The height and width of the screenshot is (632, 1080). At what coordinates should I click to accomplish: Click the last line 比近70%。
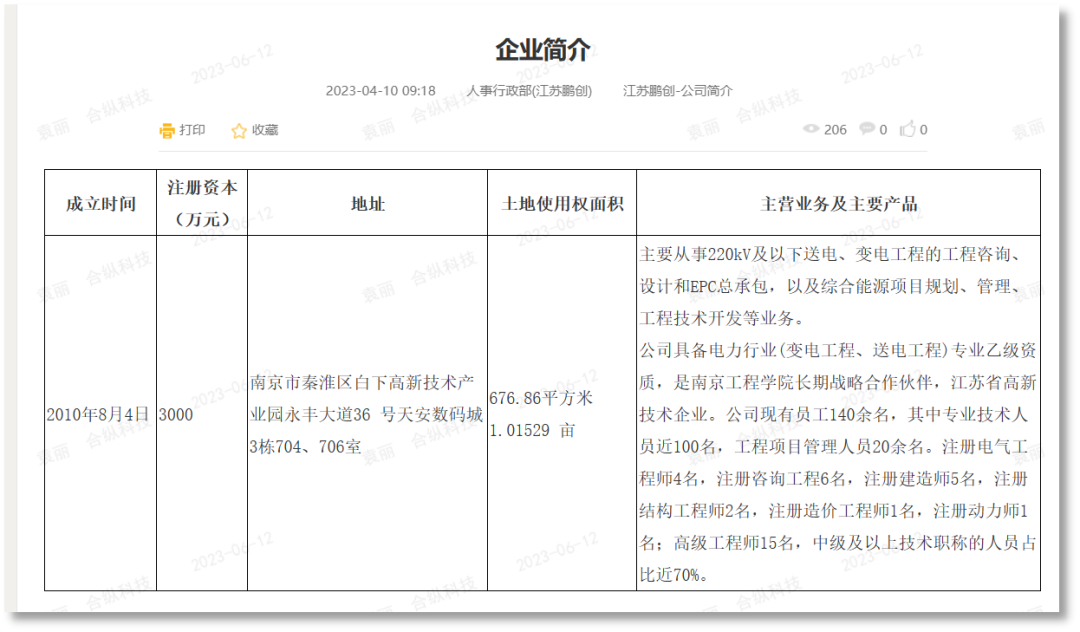tap(674, 575)
